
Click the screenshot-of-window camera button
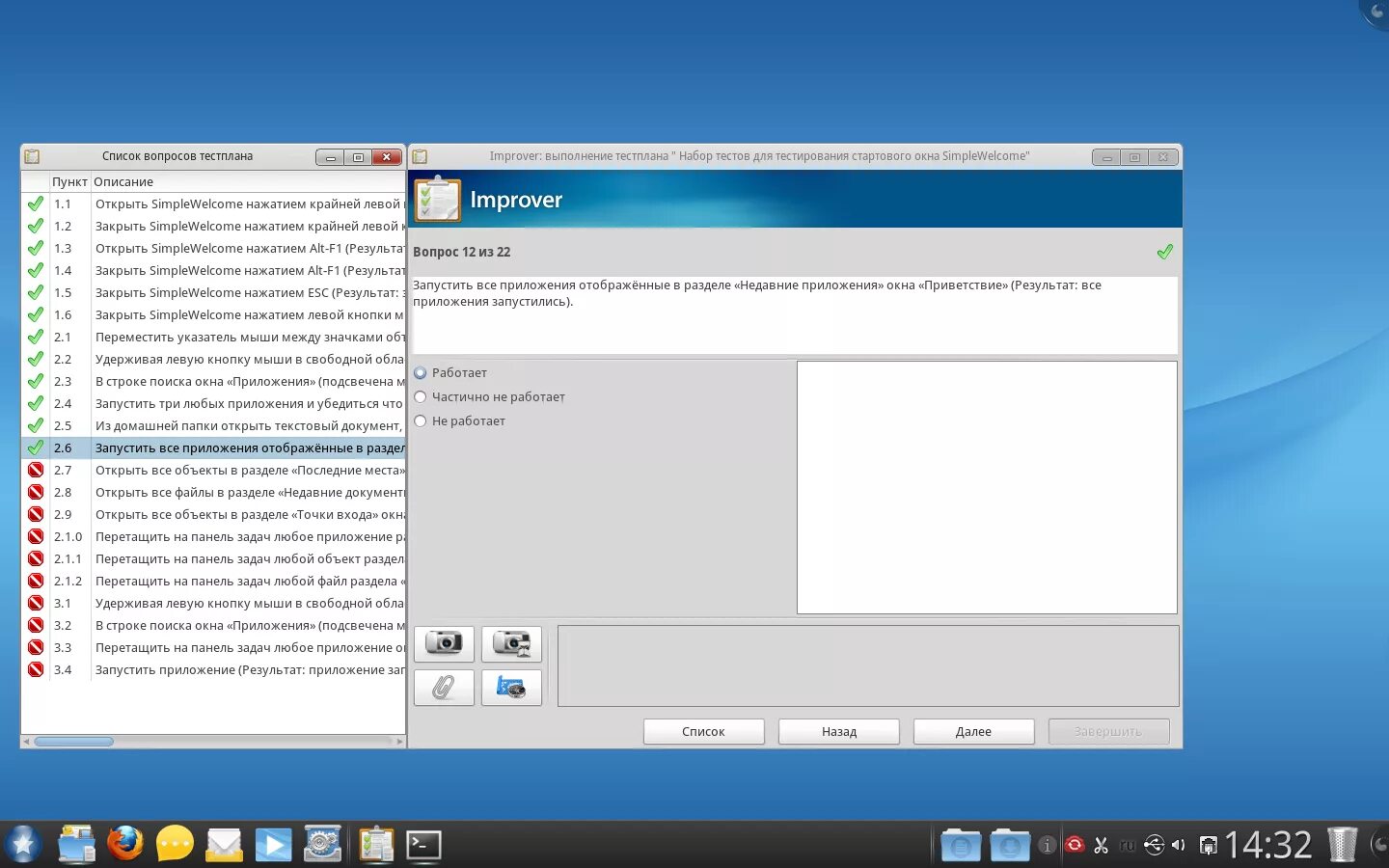tap(511, 643)
